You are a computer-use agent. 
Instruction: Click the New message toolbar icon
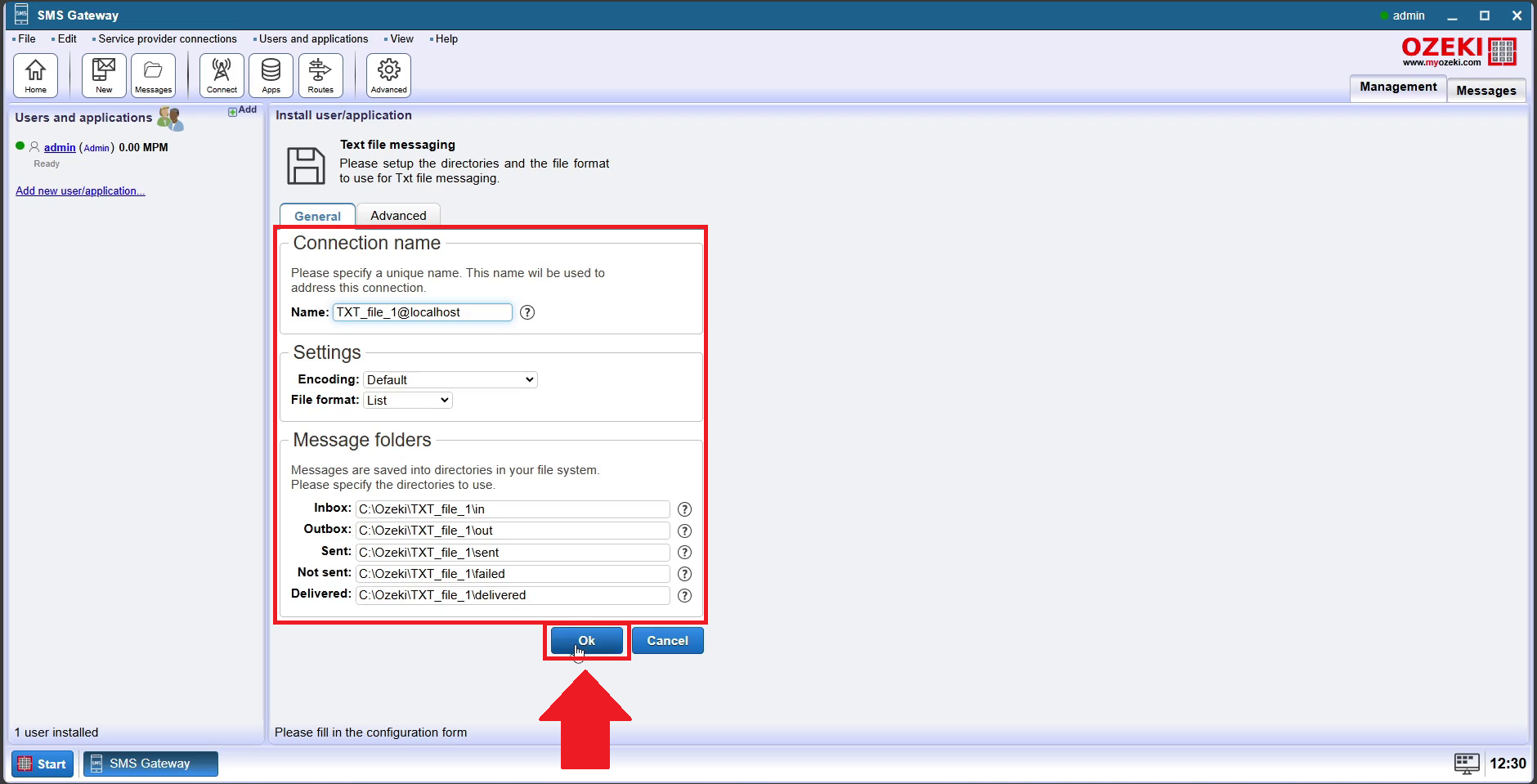coord(104,75)
